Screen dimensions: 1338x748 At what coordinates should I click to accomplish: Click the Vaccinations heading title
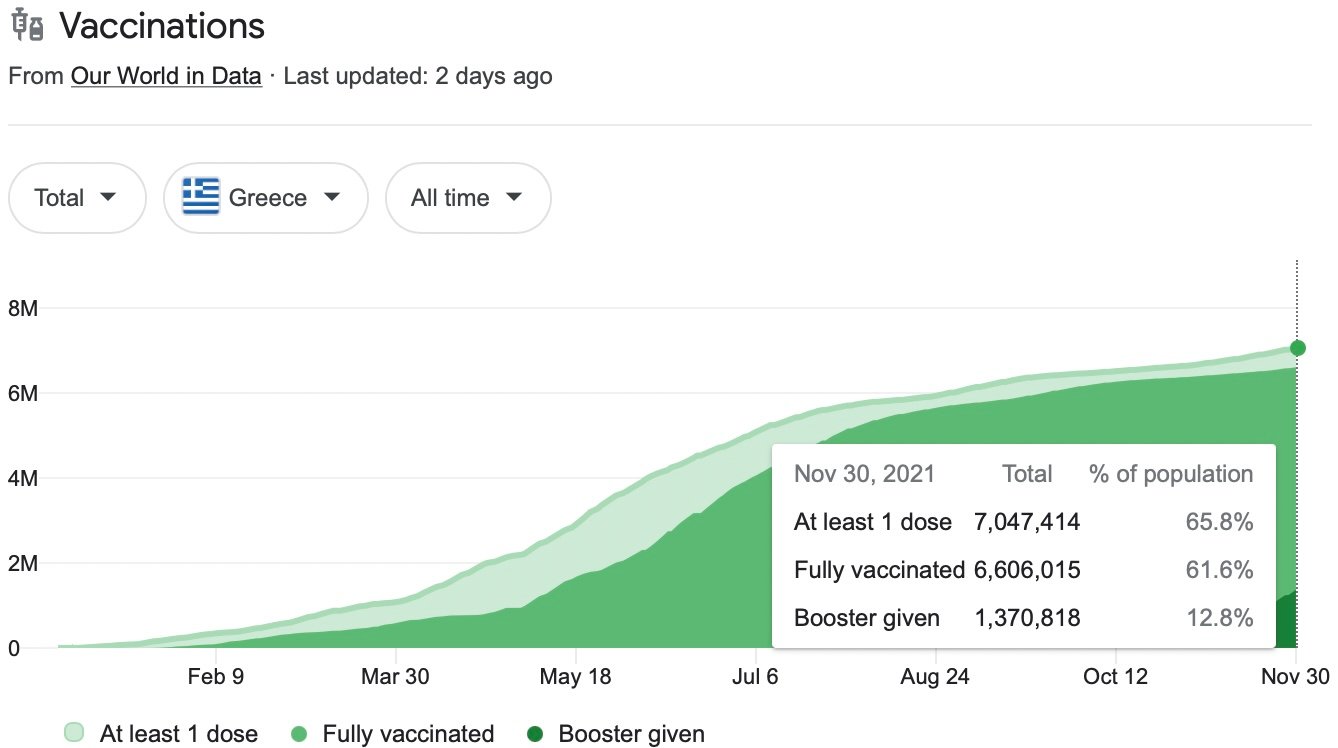[x=162, y=27]
